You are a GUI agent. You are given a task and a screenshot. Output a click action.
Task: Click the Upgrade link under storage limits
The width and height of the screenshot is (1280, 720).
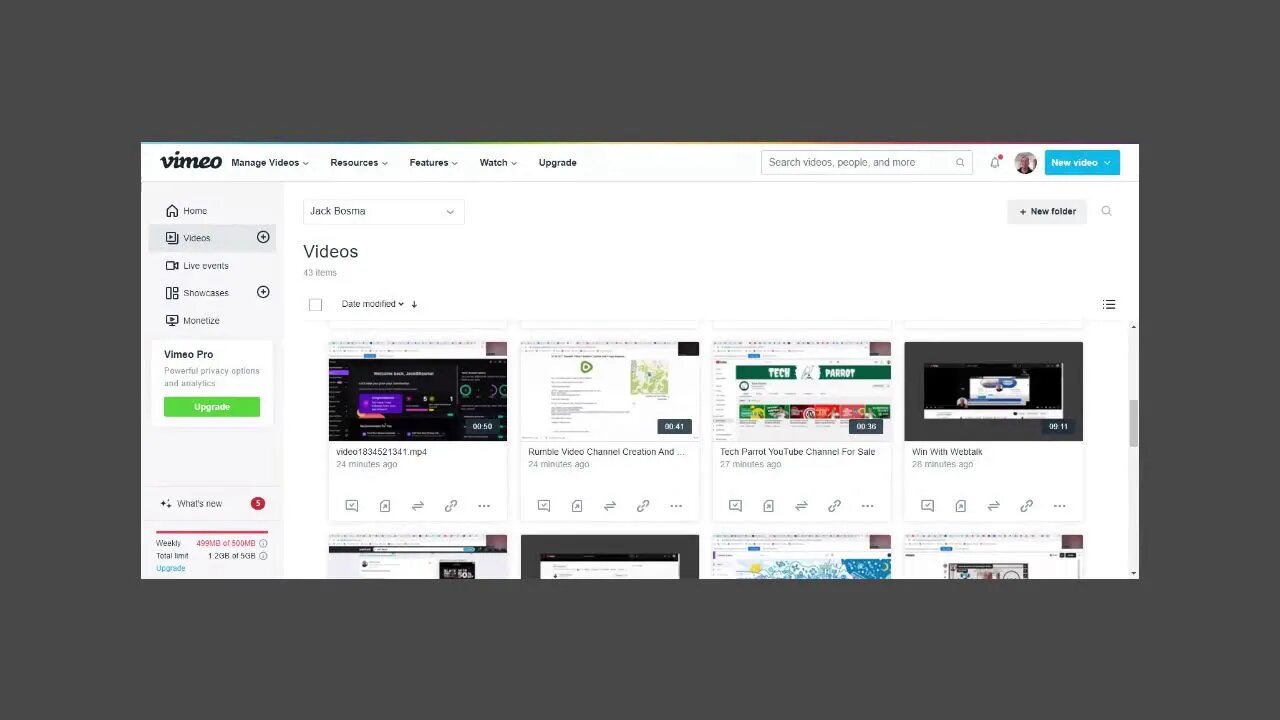click(x=170, y=568)
